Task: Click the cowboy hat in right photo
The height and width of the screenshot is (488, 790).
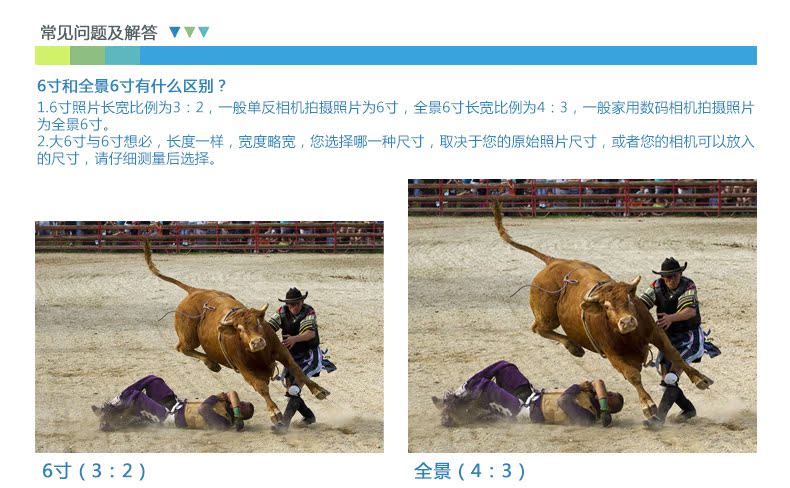Action: (670, 266)
